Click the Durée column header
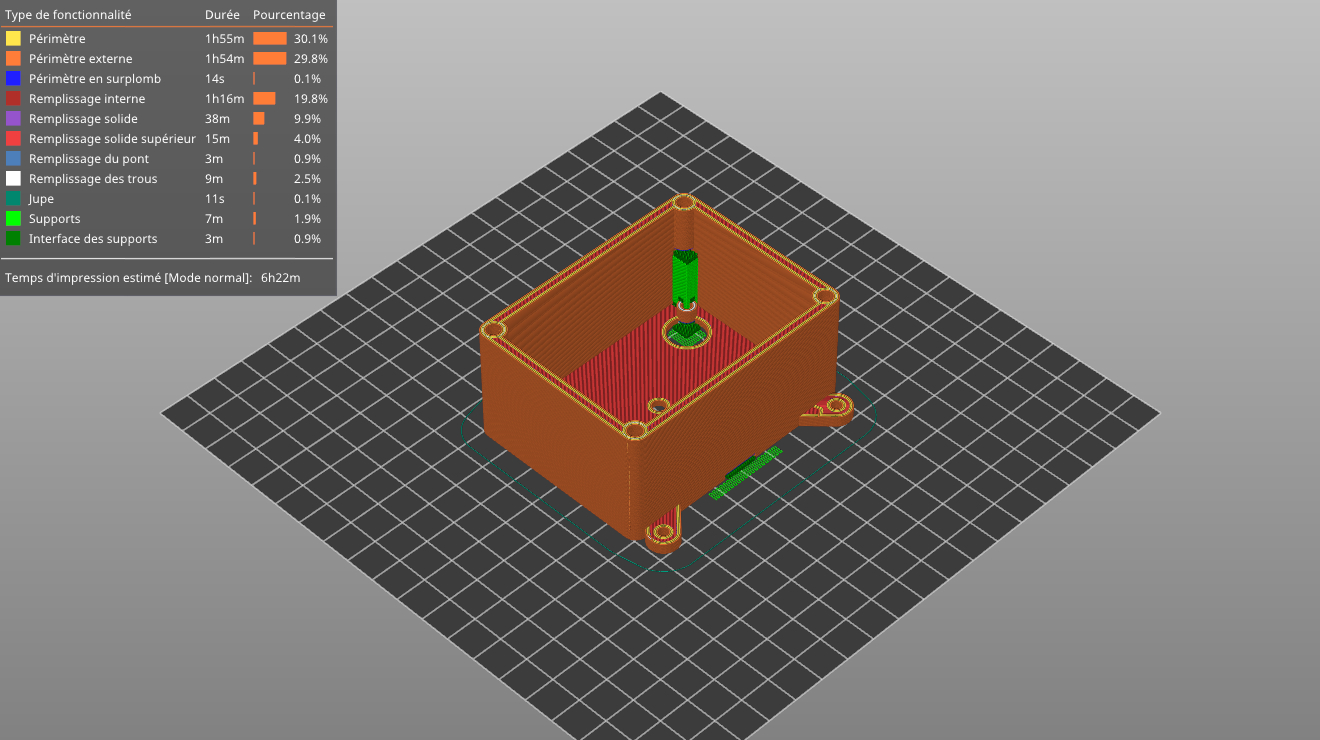 [222, 15]
